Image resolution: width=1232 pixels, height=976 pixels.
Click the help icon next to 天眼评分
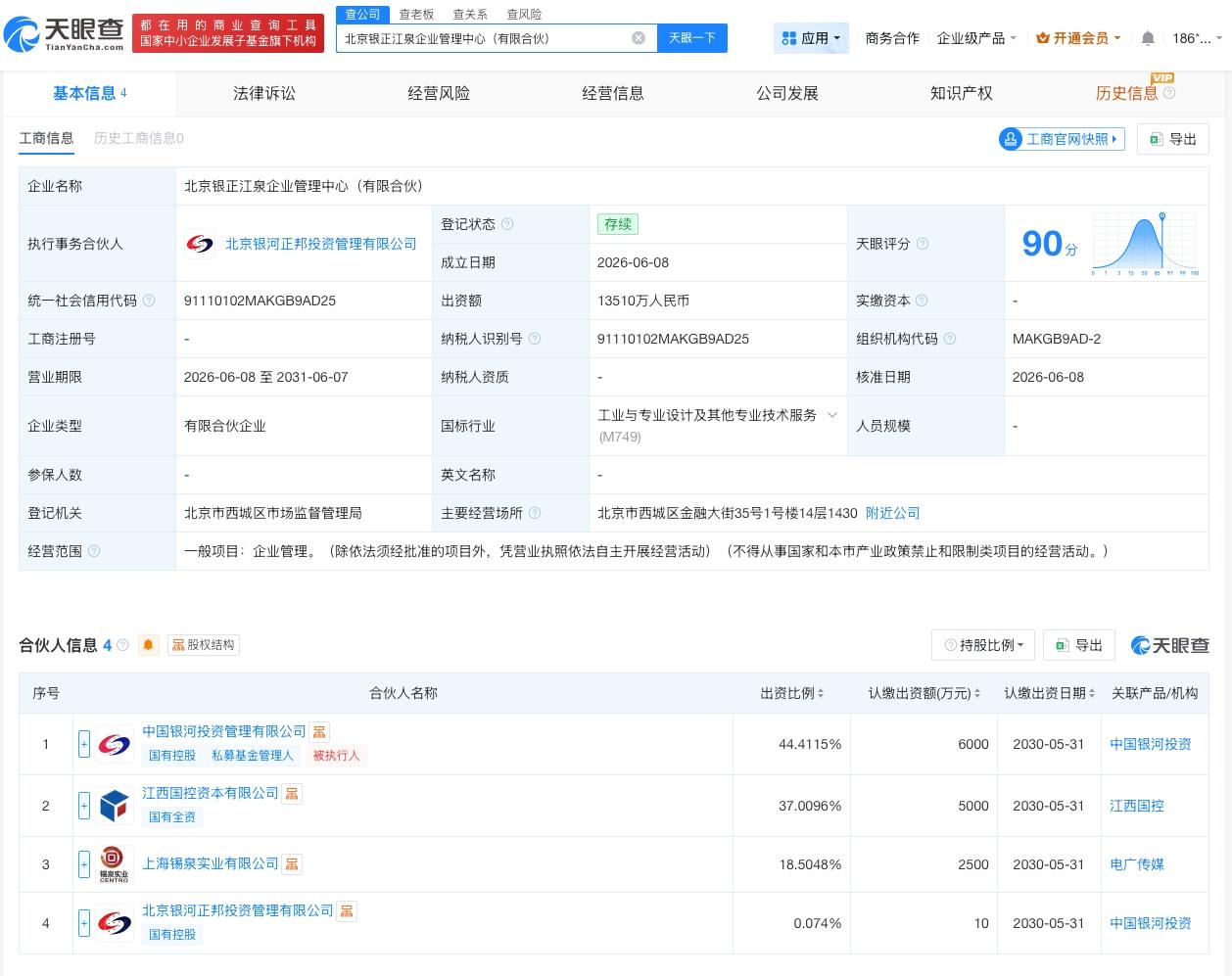pos(922,244)
